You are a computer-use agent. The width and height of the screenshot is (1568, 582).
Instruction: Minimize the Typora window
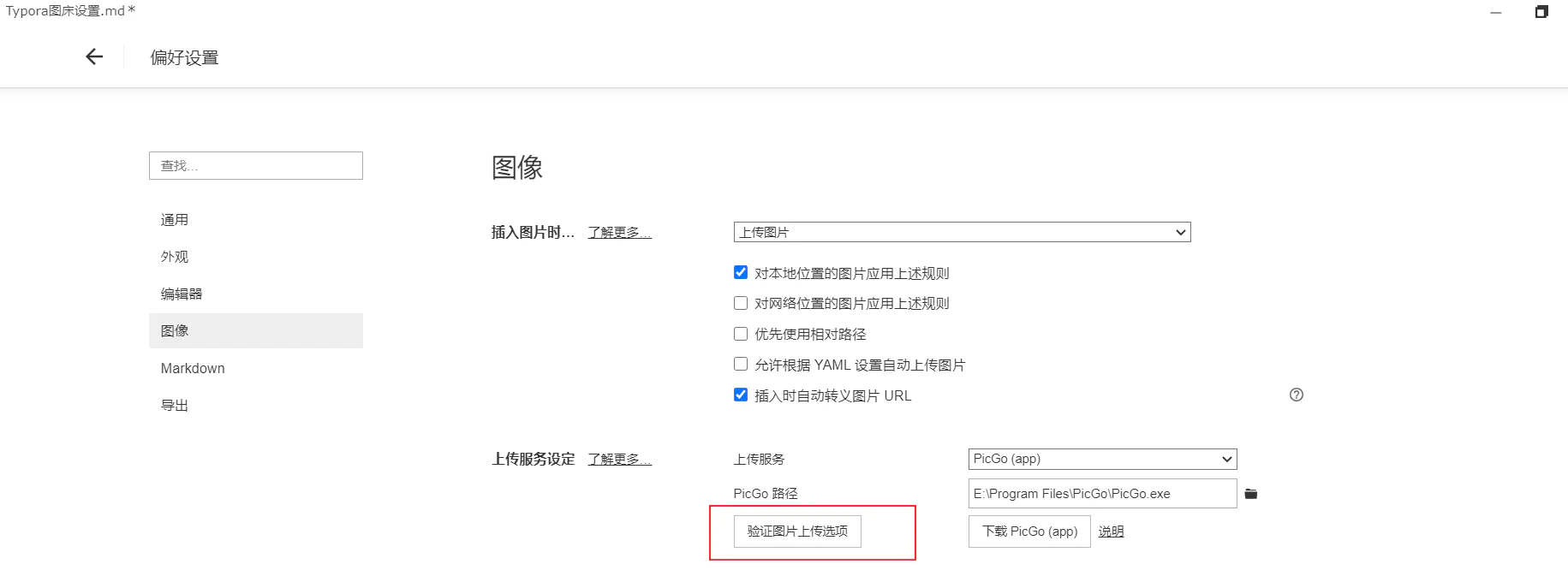[1496, 13]
